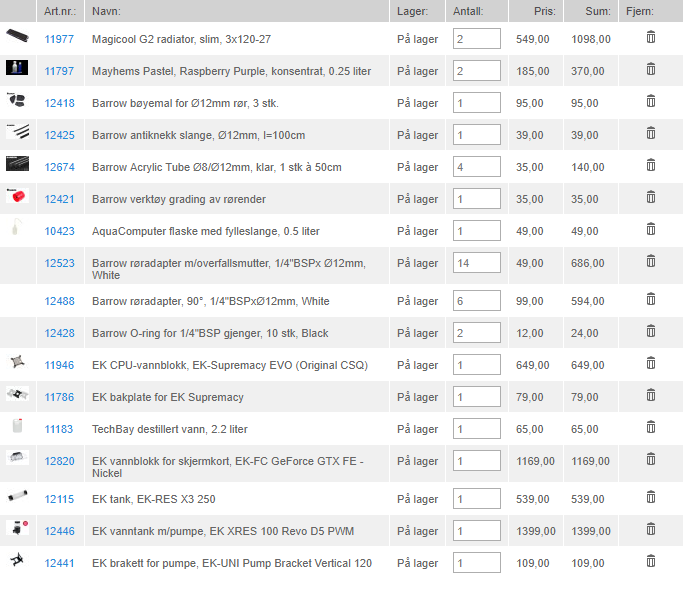Open Barrow Acrylic Tube thumbnail

[17, 164]
